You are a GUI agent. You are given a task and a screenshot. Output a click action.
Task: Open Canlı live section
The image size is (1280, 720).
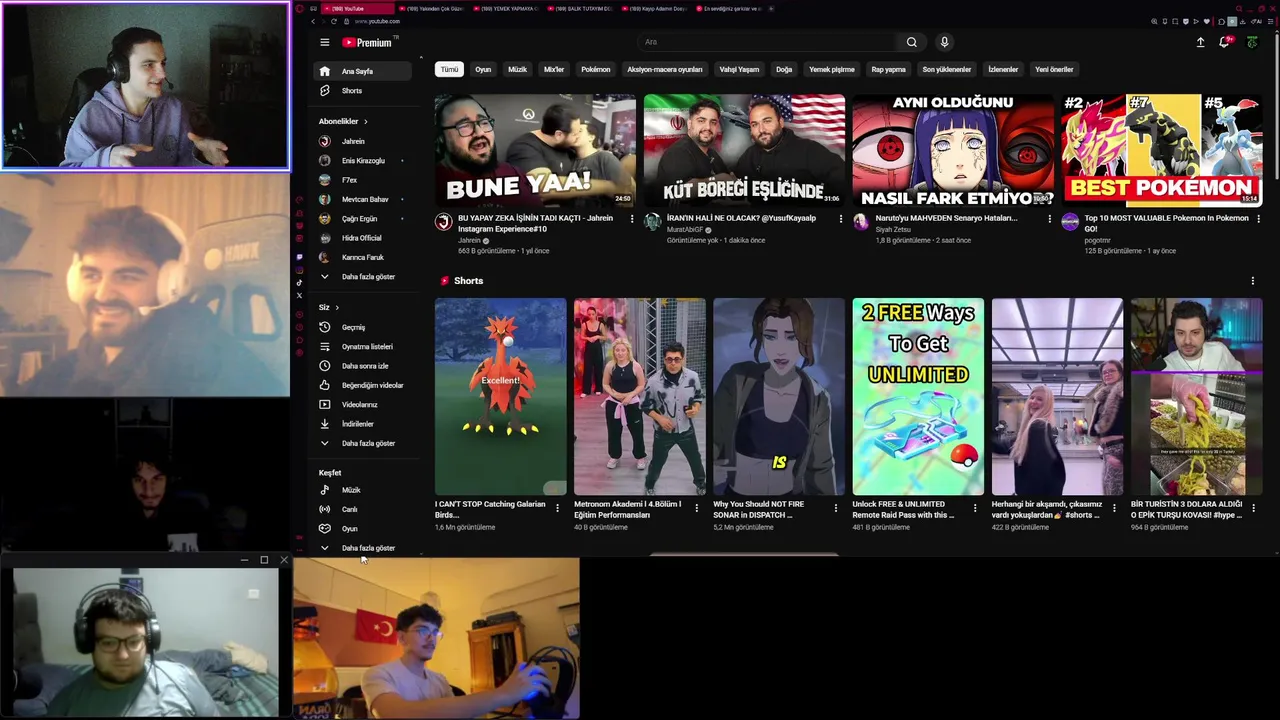[363, 509]
